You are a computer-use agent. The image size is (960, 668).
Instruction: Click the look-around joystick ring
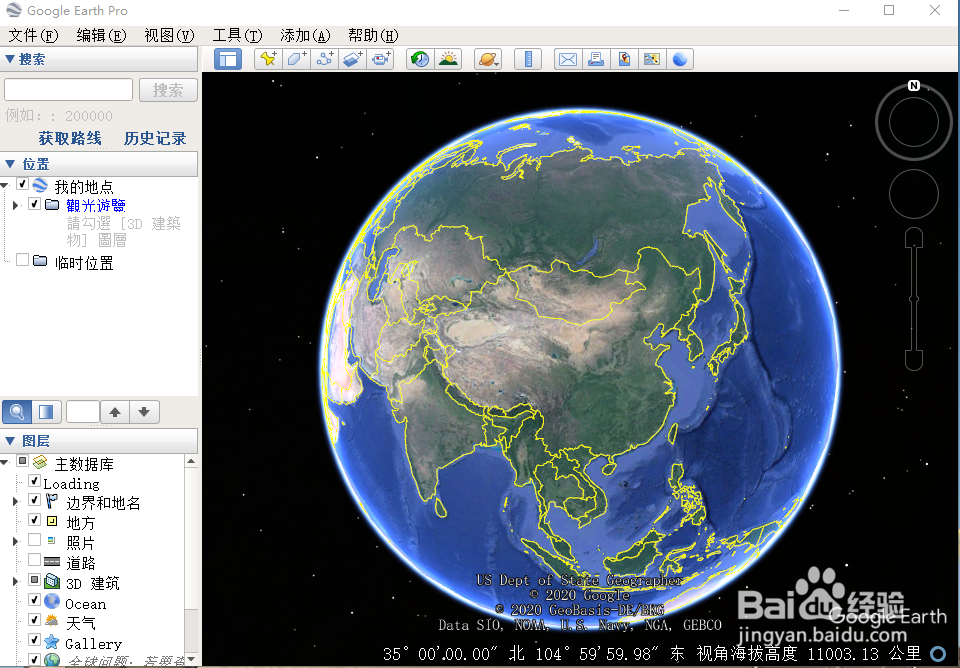click(x=913, y=122)
